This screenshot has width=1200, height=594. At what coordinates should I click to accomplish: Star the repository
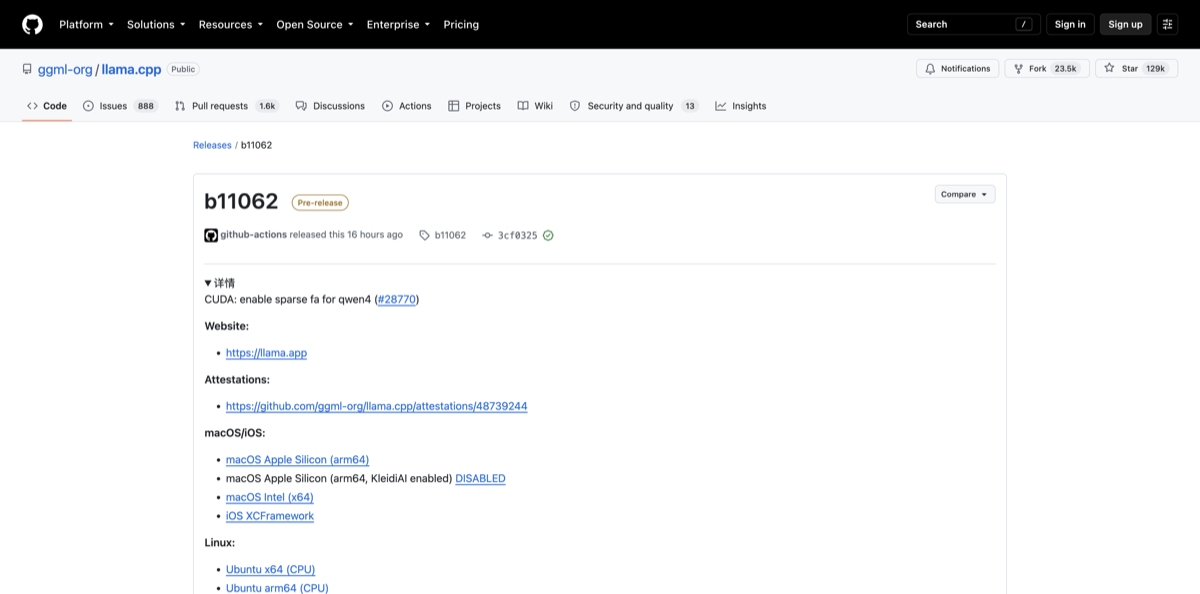click(1136, 68)
